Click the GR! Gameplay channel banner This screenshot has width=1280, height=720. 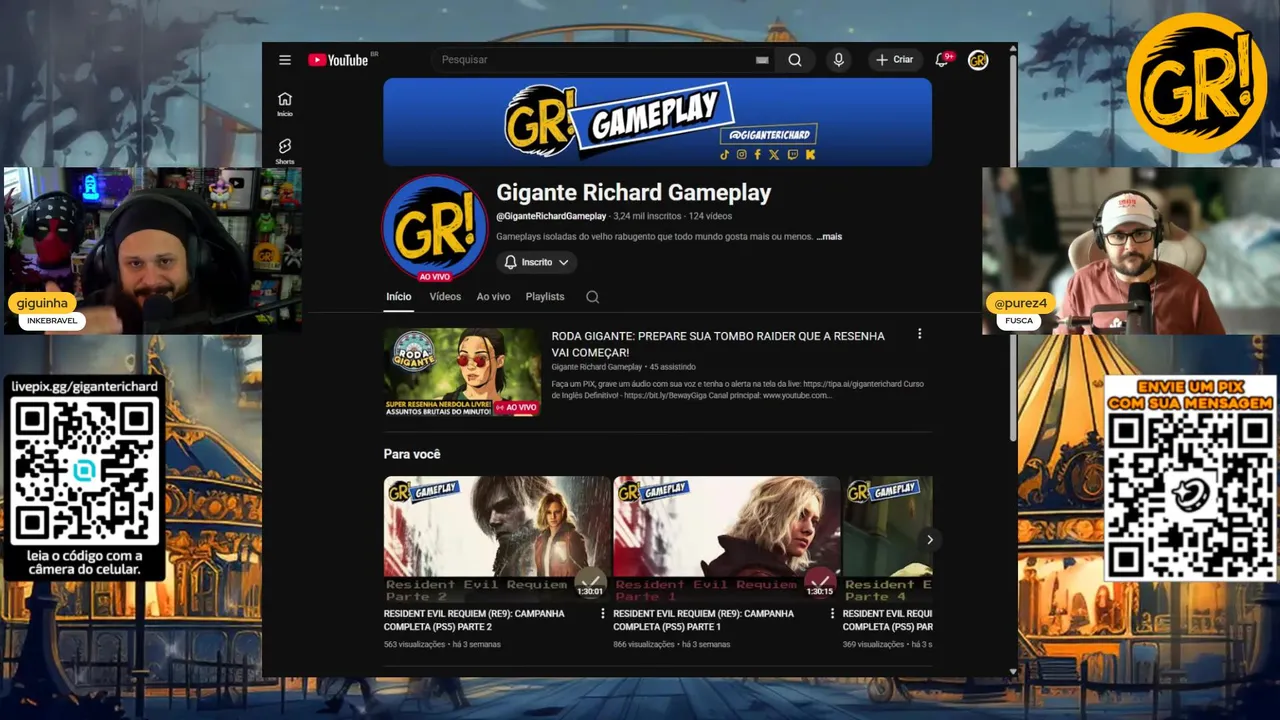tap(657, 122)
